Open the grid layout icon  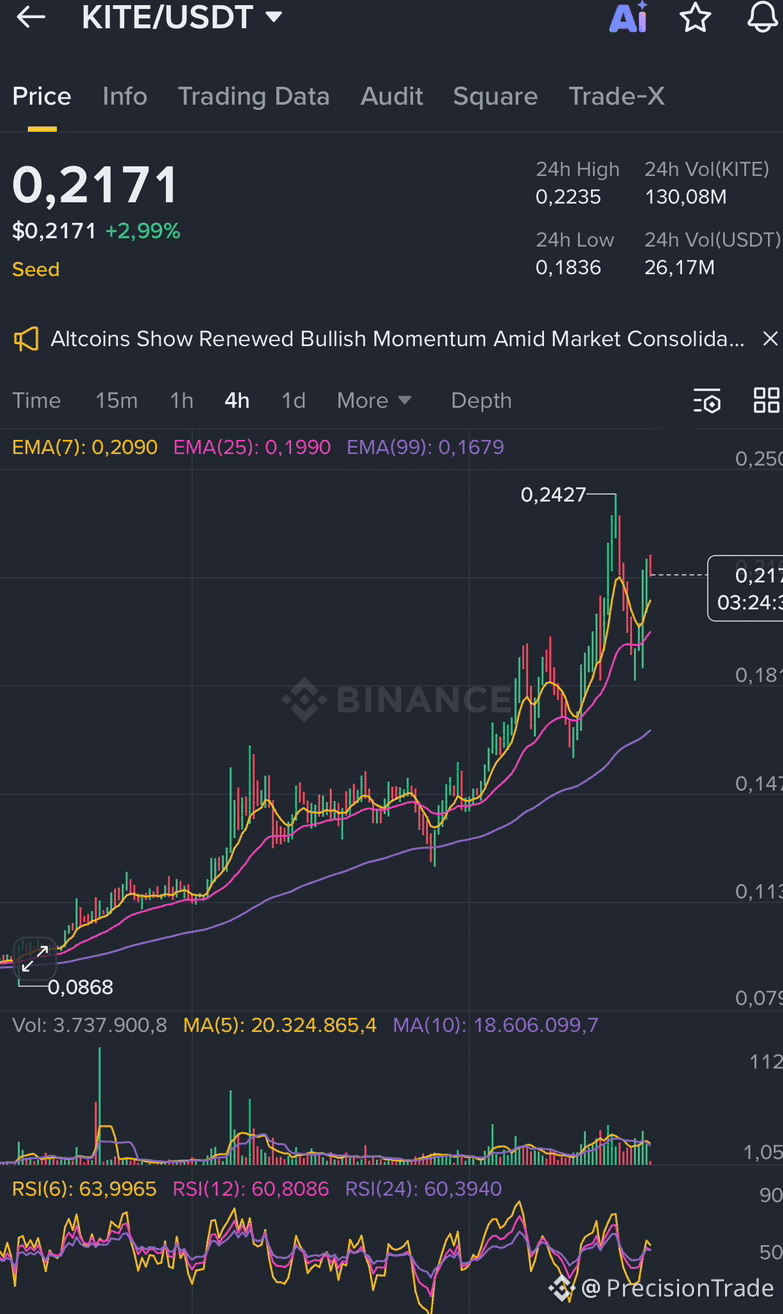(766, 400)
